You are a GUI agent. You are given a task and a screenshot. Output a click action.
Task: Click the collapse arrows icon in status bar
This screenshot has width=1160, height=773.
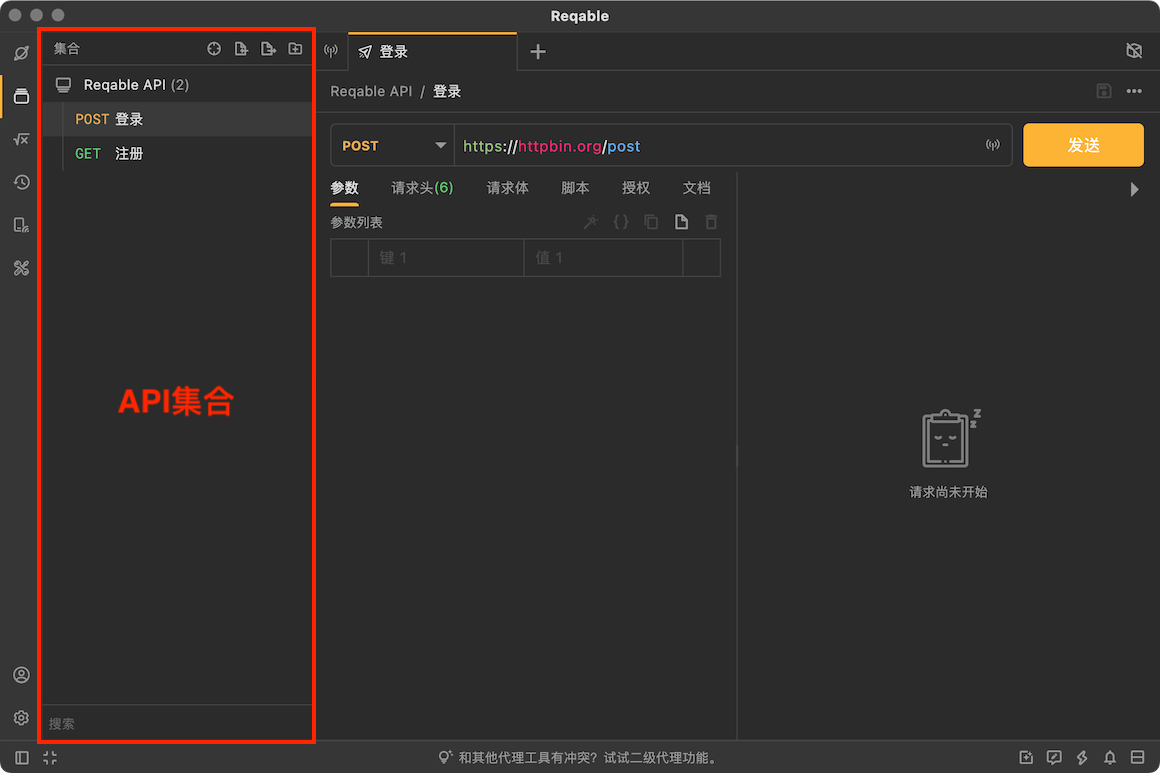point(50,757)
